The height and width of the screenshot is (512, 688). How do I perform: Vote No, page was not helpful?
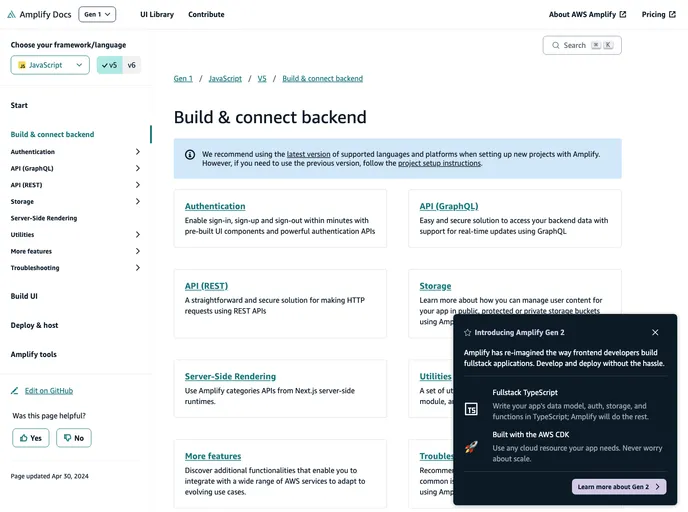click(74, 438)
